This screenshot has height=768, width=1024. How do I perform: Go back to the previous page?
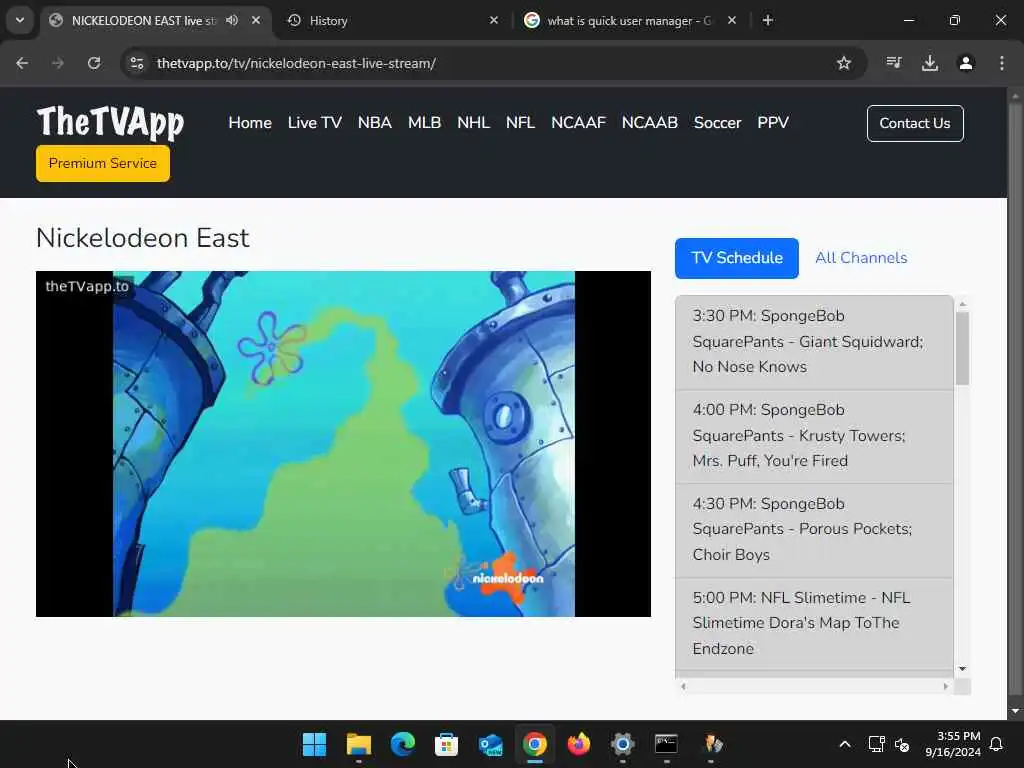click(x=22, y=63)
